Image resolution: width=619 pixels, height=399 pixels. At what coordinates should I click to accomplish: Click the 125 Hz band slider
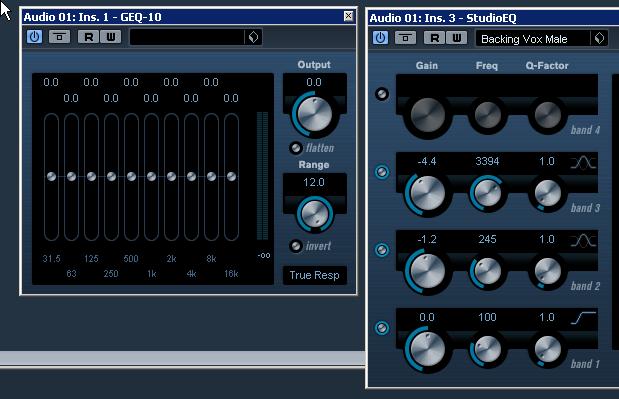coord(91,176)
